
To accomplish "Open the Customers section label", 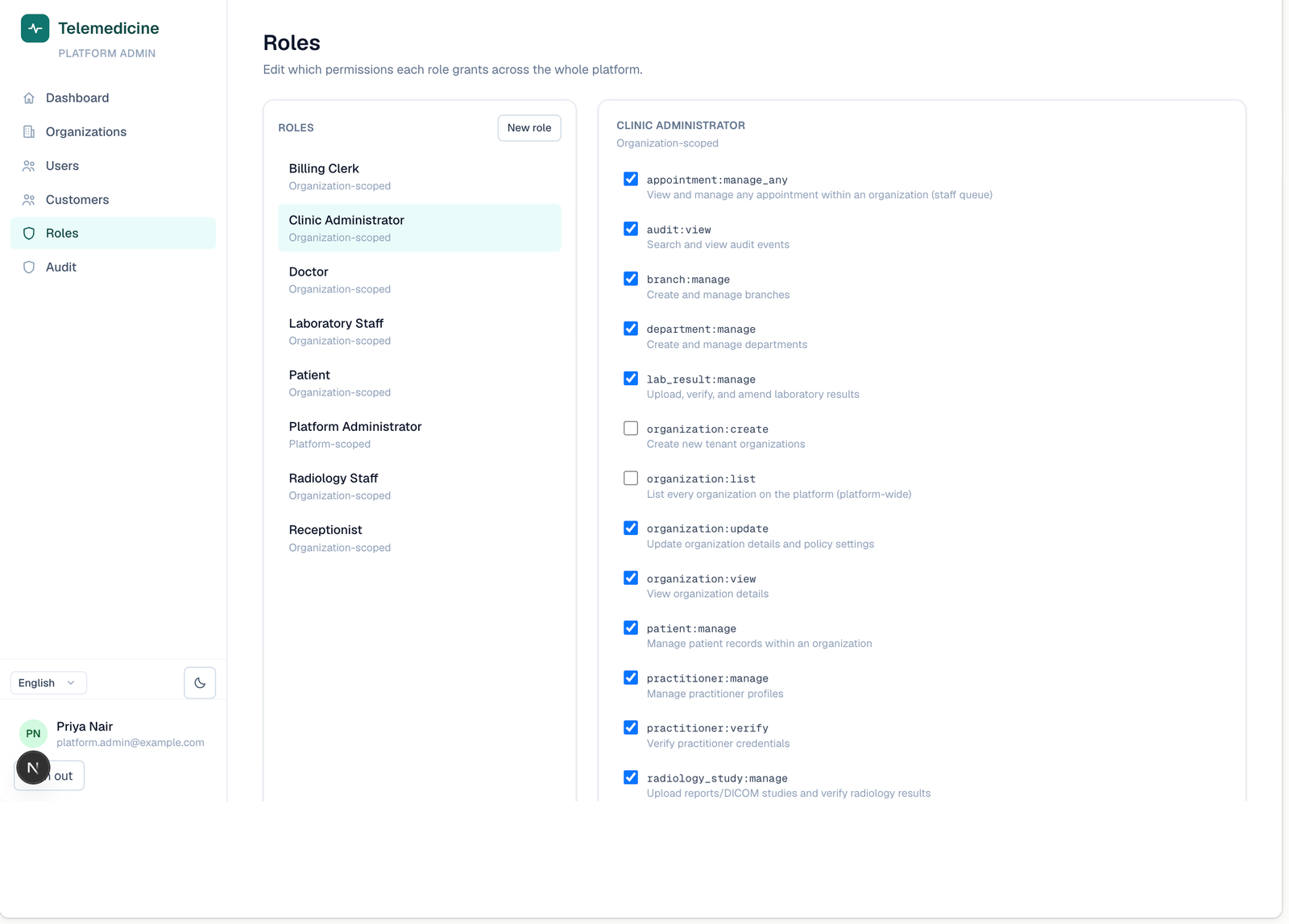I will 77,200.
